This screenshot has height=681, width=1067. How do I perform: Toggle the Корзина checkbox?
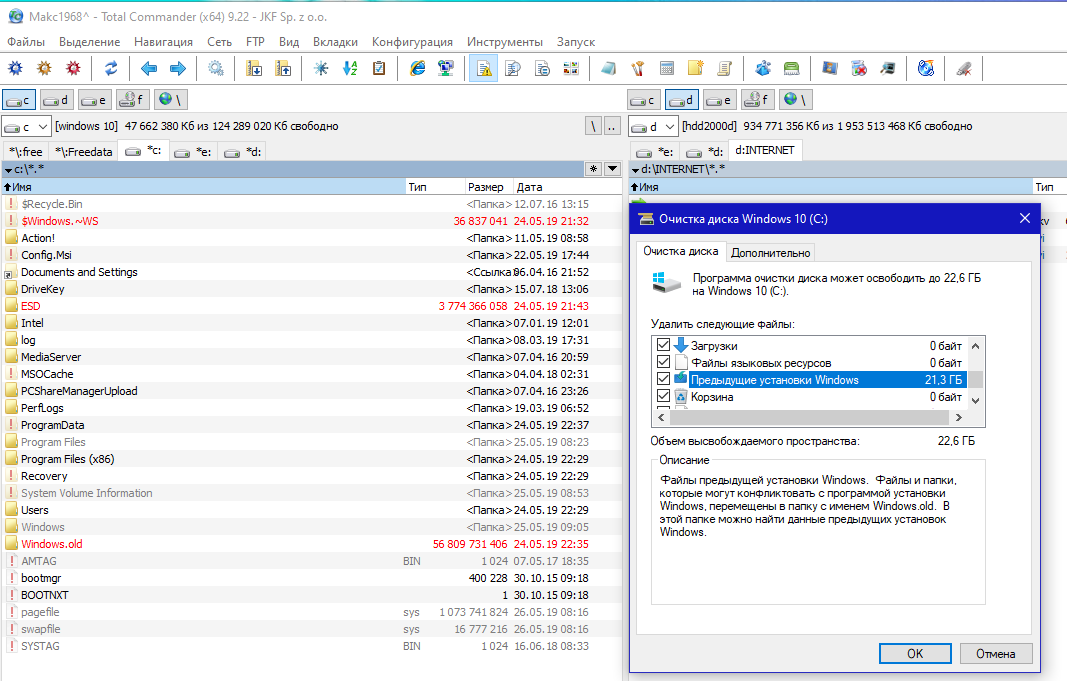663,397
